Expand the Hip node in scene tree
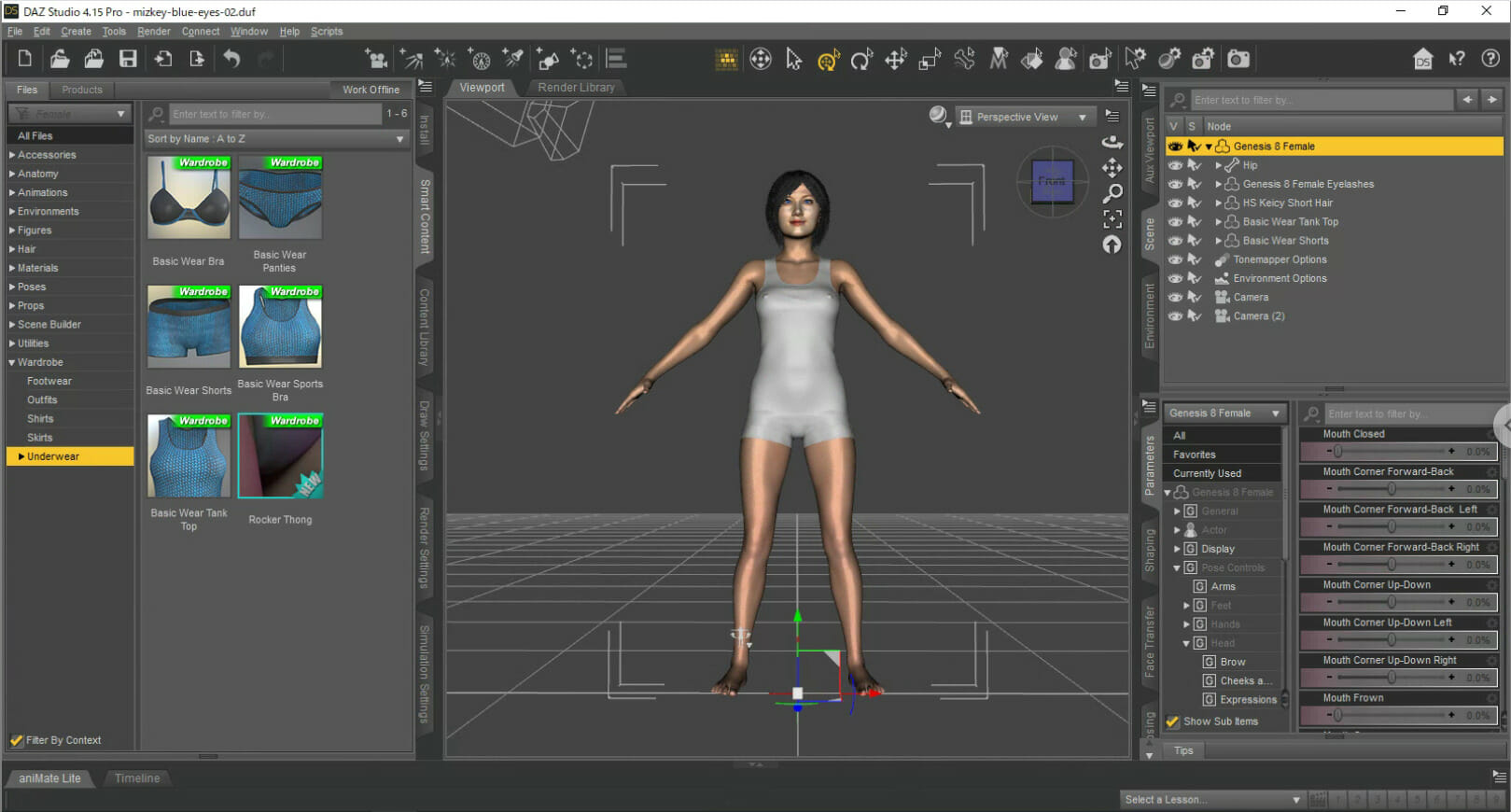Screen dimensions: 1511x812 [x=1218, y=165]
